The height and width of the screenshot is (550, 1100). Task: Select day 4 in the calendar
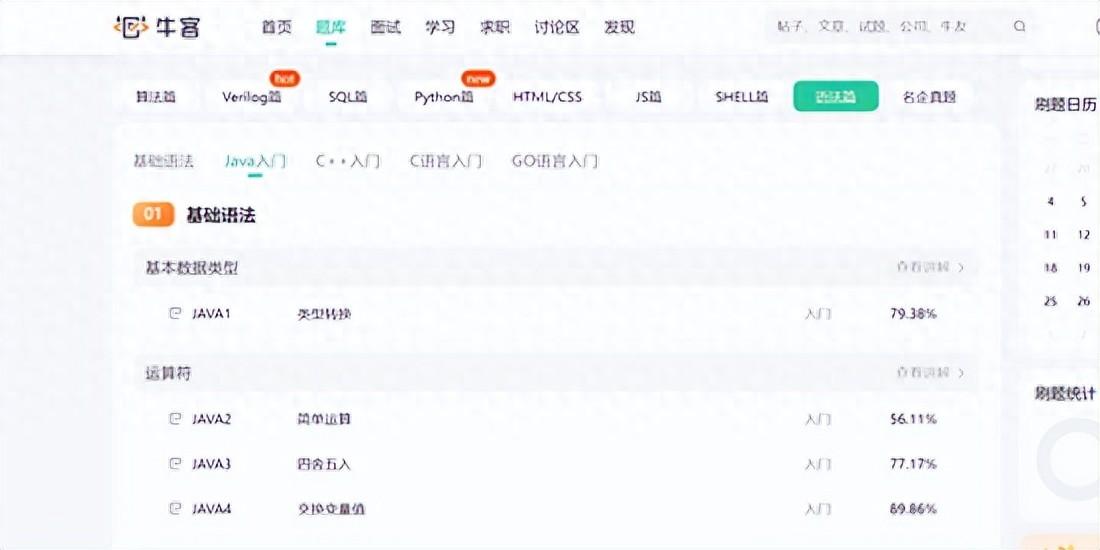point(1050,201)
